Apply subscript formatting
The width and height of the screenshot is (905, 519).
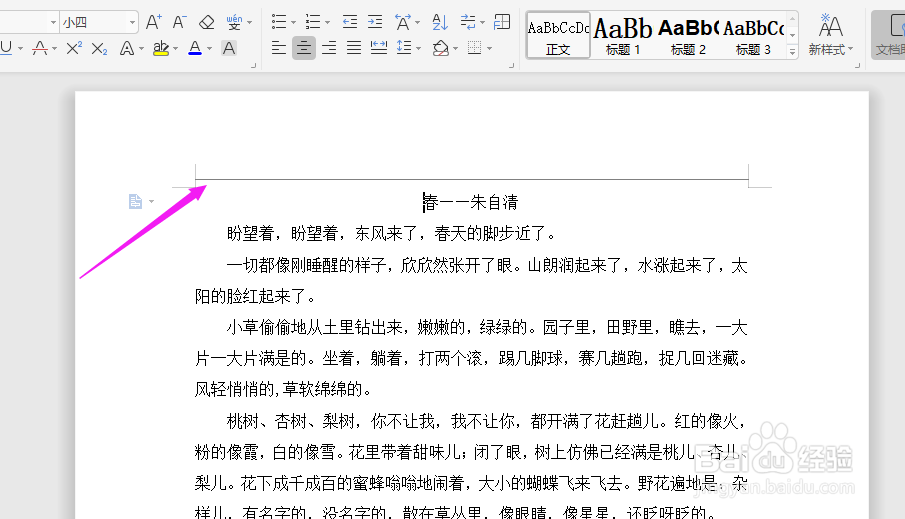click(x=99, y=48)
